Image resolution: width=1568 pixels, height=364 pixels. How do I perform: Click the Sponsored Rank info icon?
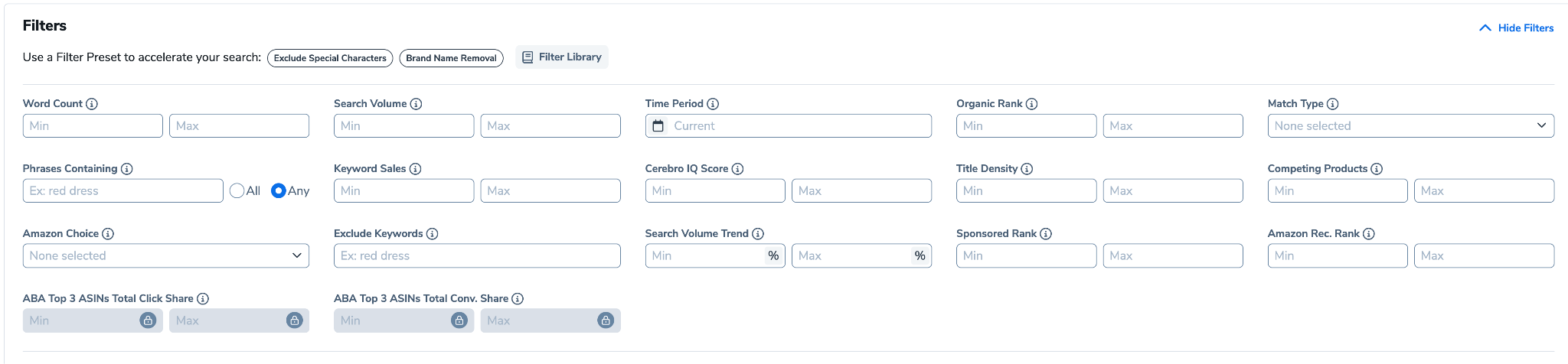[1046, 234]
